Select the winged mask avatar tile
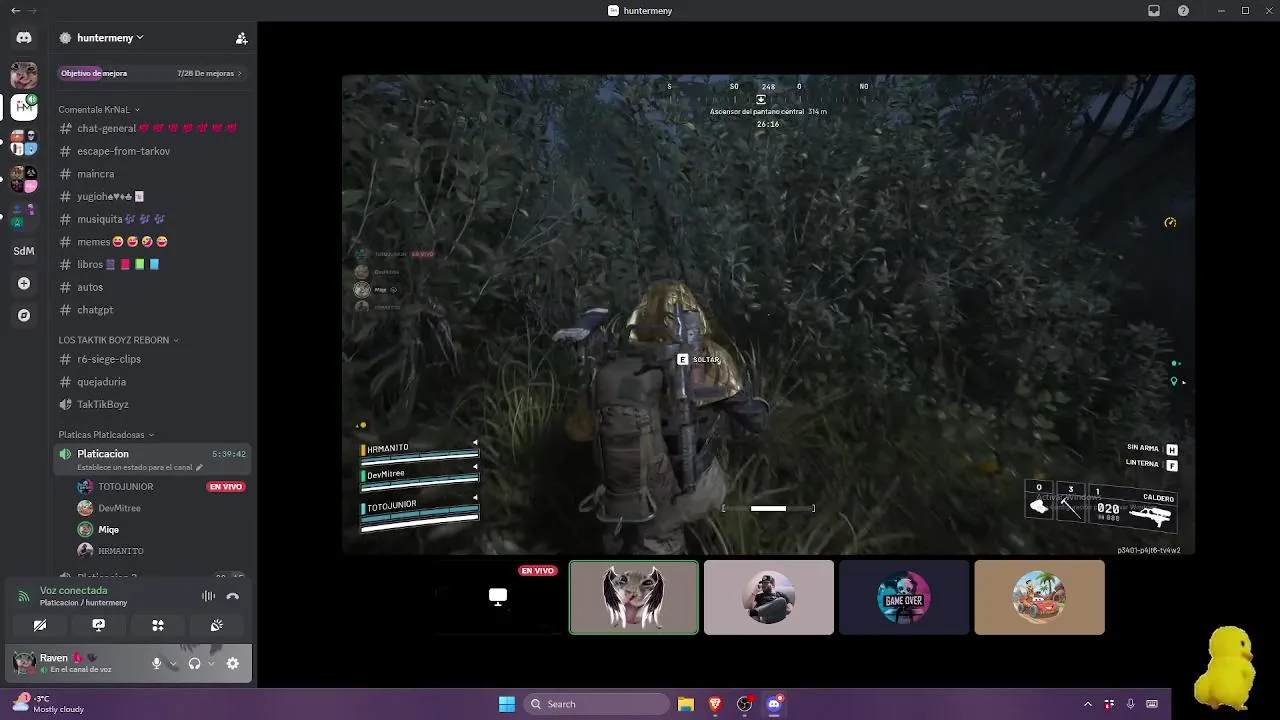 [x=634, y=597]
